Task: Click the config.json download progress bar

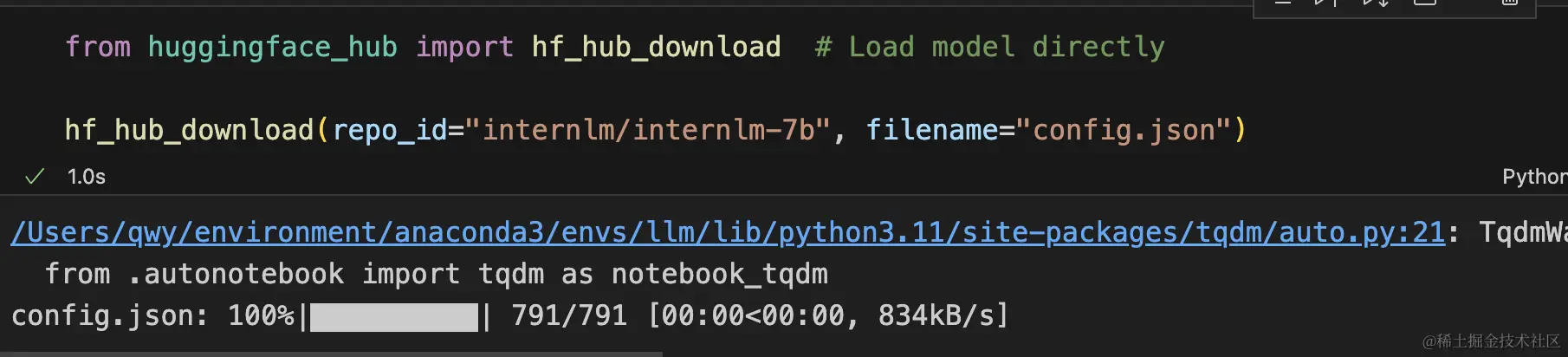Action: [394, 317]
